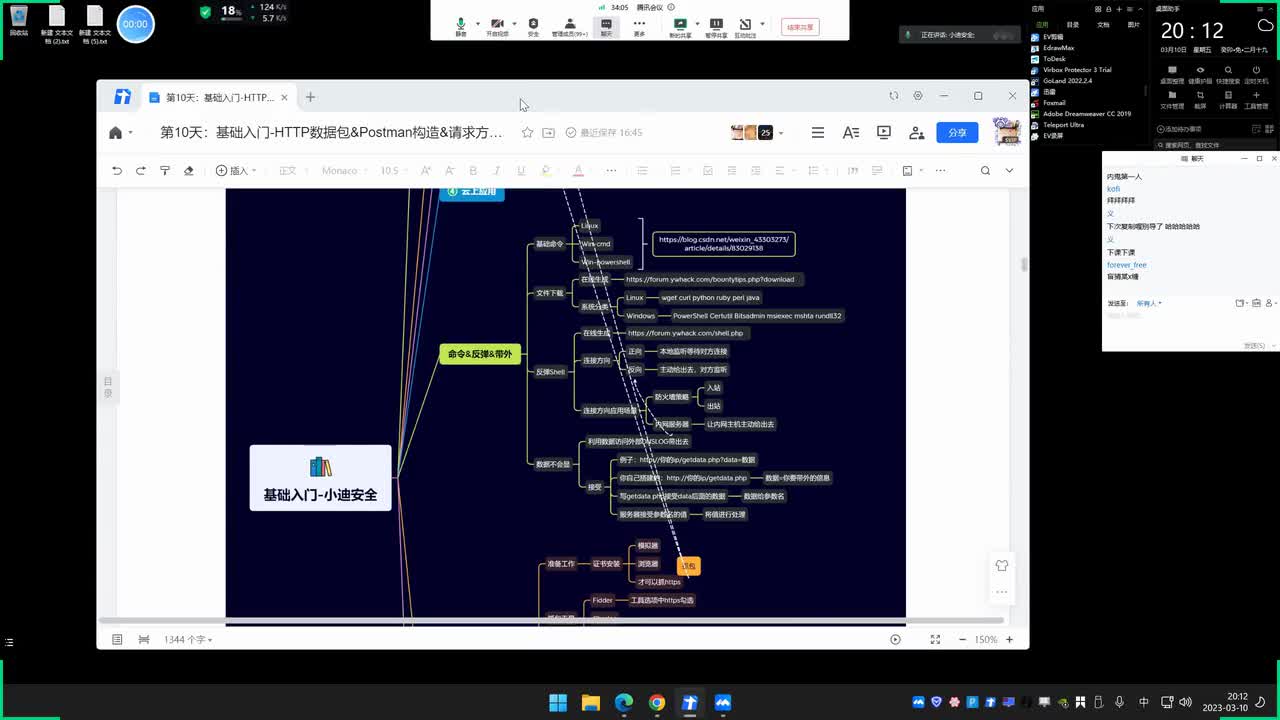The width and height of the screenshot is (1280, 720).
Task: Turn on video in the meeting toolbar
Action: 497,26
